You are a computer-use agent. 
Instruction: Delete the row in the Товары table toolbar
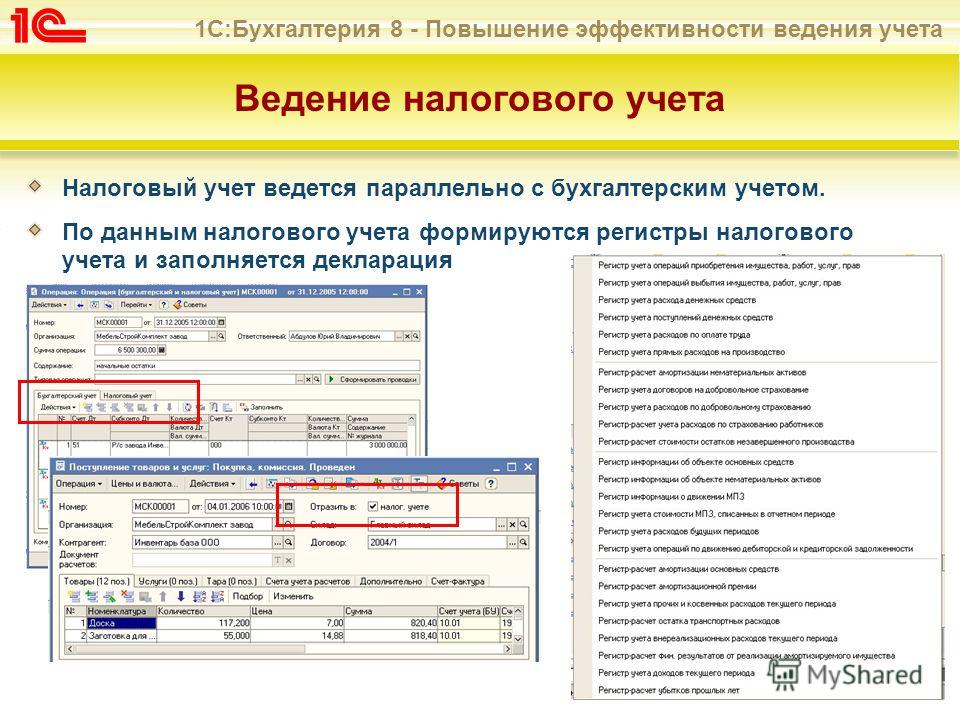coord(128,596)
